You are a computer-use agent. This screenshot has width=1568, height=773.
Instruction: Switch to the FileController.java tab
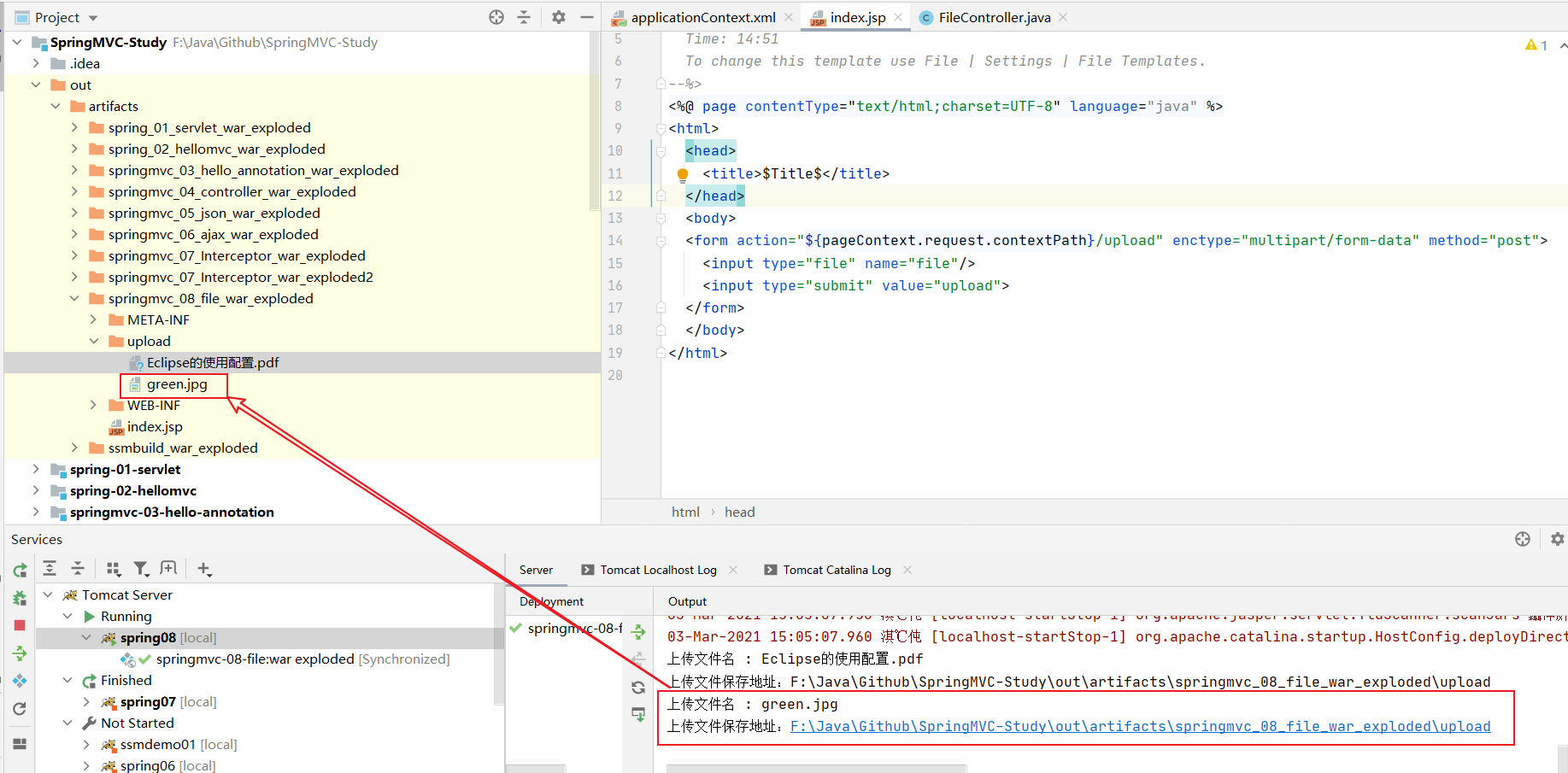click(x=993, y=17)
